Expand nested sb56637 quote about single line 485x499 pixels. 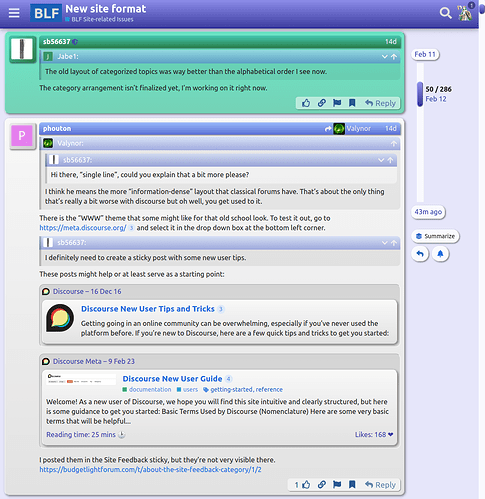pos(381,160)
